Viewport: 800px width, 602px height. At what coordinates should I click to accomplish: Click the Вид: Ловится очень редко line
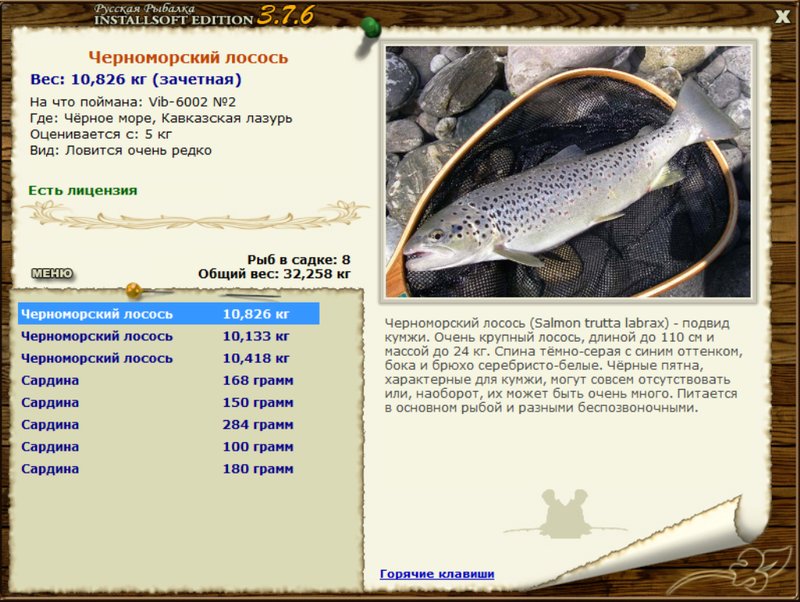click(x=120, y=151)
